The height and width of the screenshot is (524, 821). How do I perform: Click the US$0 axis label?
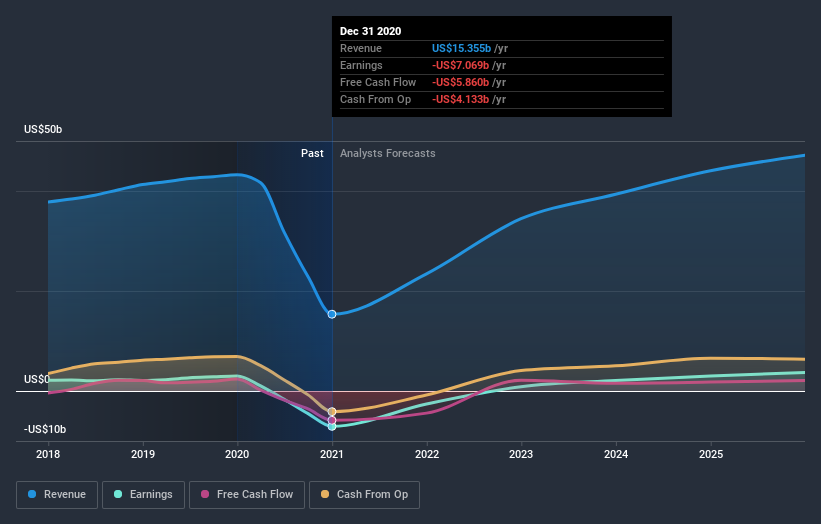pyautogui.click(x=37, y=379)
